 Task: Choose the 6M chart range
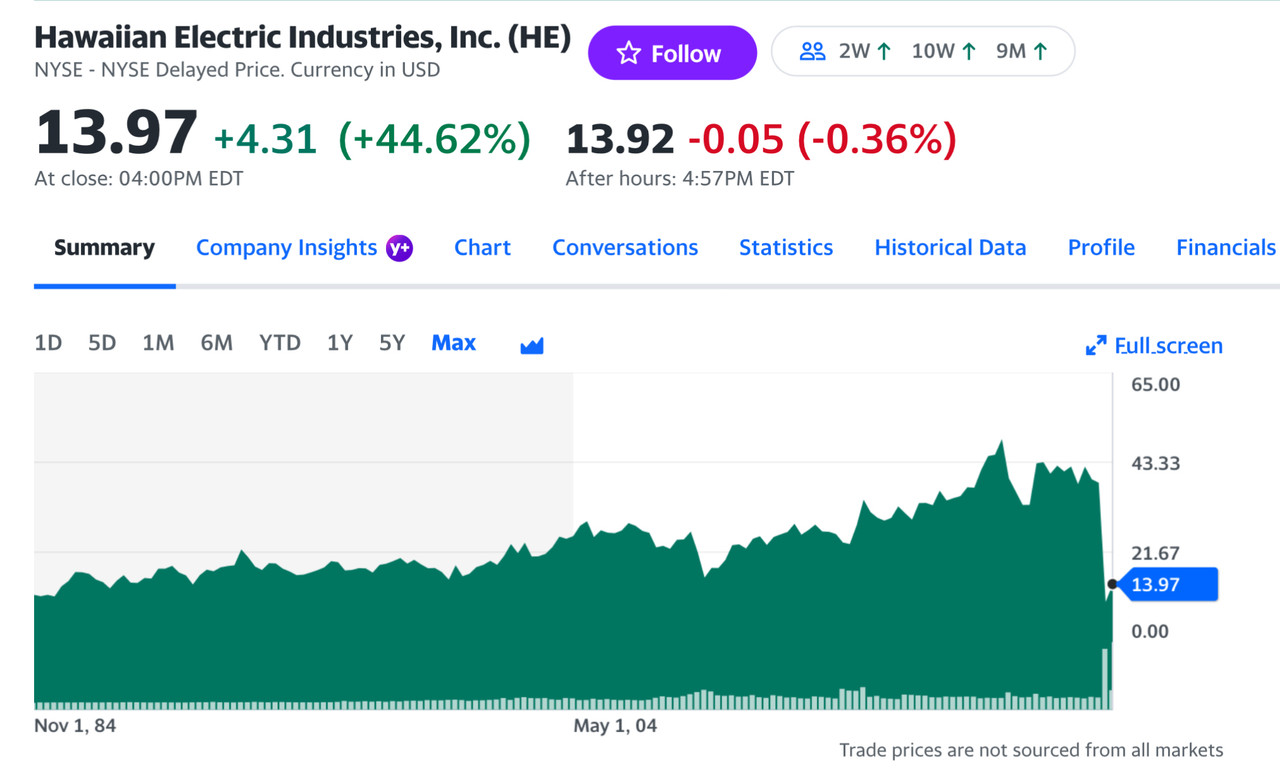click(216, 343)
